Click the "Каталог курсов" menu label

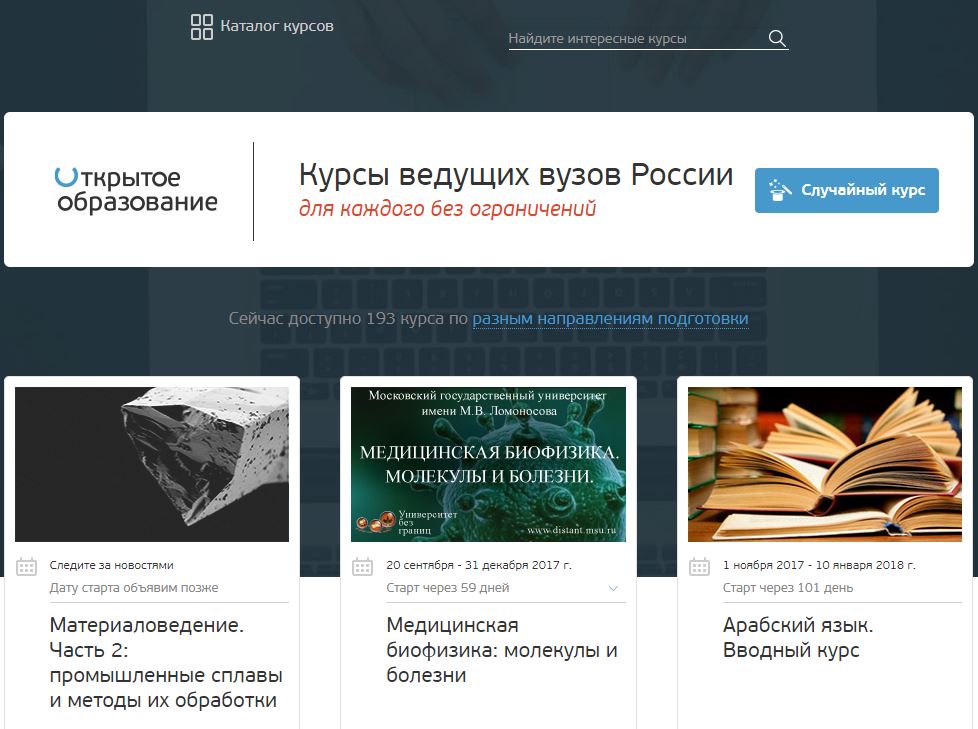pos(277,26)
